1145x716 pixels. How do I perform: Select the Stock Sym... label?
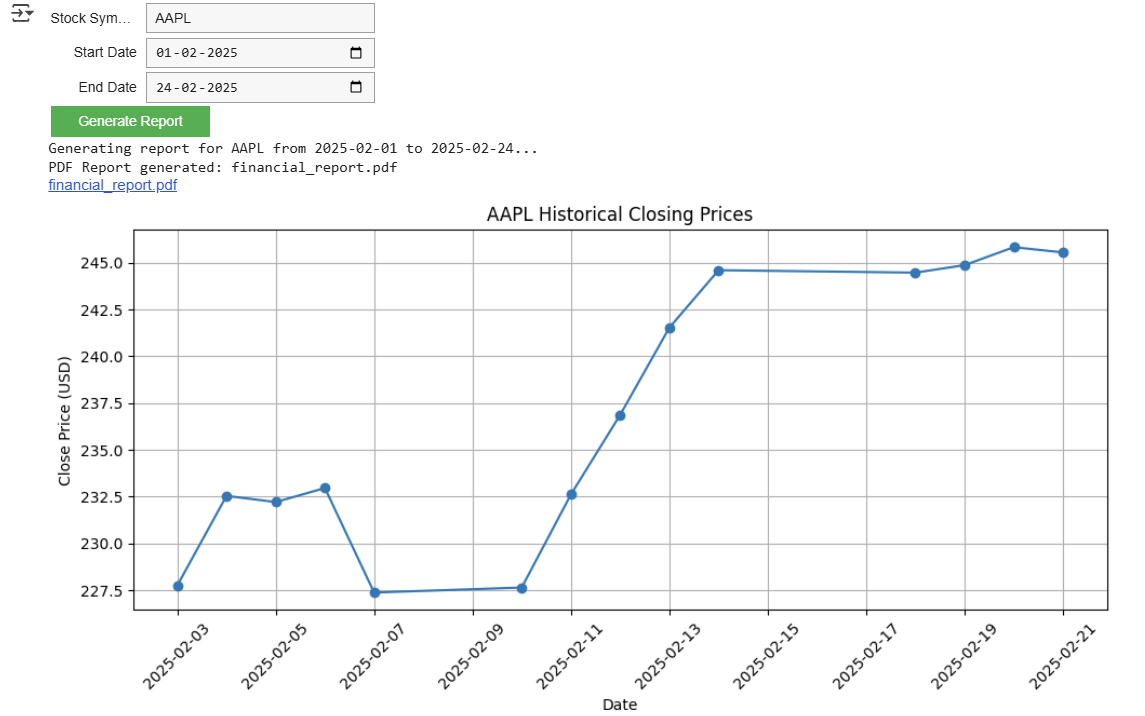[90, 18]
